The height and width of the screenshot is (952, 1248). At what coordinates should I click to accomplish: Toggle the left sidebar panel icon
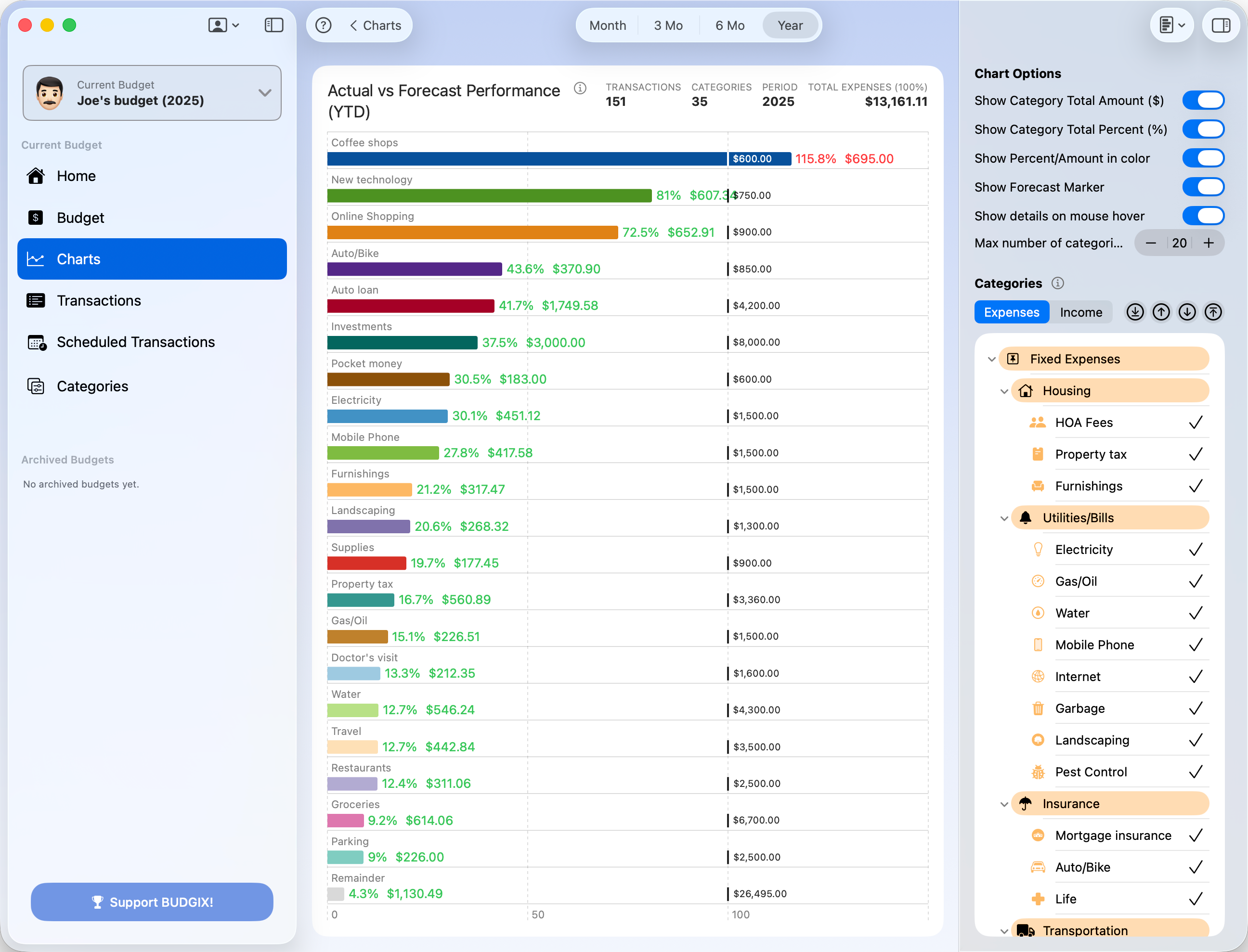(274, 26)
